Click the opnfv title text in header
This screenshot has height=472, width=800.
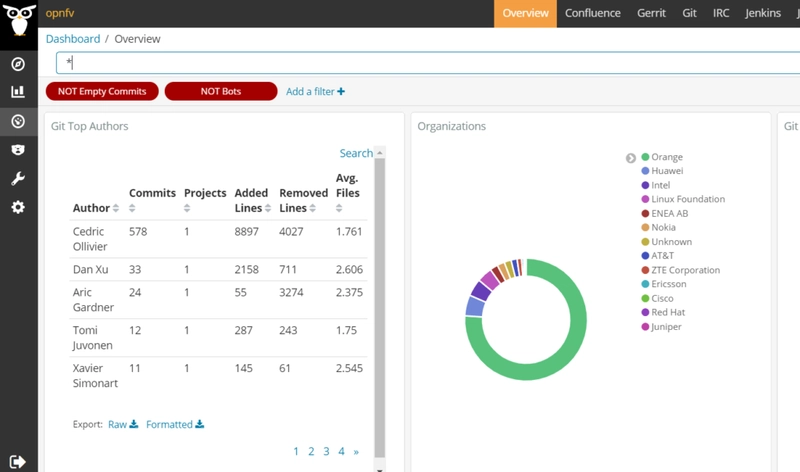point(60,13)
